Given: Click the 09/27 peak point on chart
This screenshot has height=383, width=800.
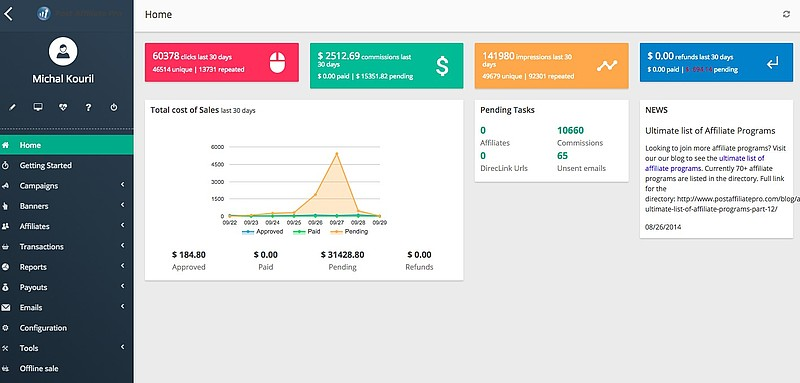Looking at the screenshot, I should pyautogui.click(x=336, y=153).
